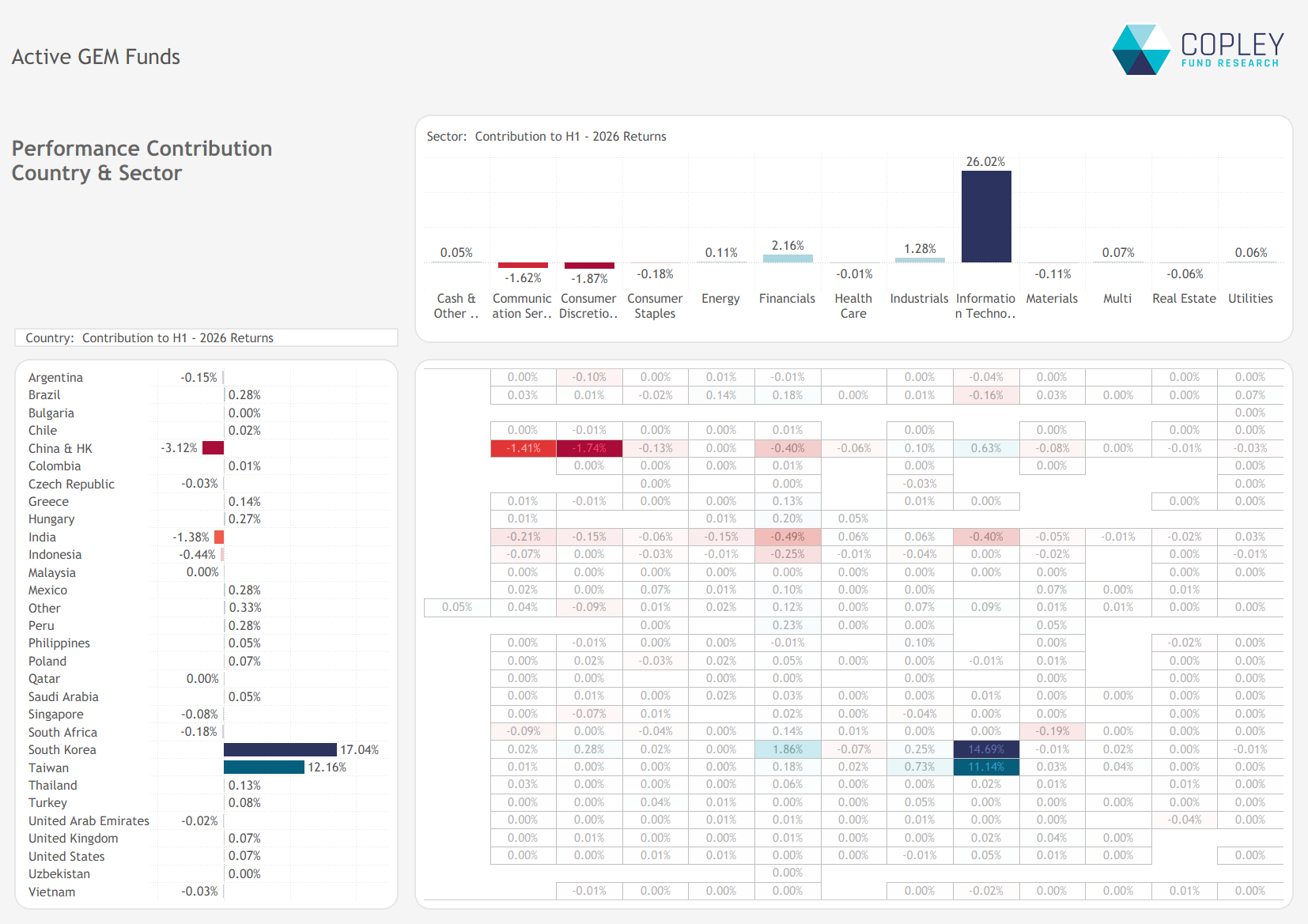Click the tall Information Technology sector bar

[x=986, y=217]
